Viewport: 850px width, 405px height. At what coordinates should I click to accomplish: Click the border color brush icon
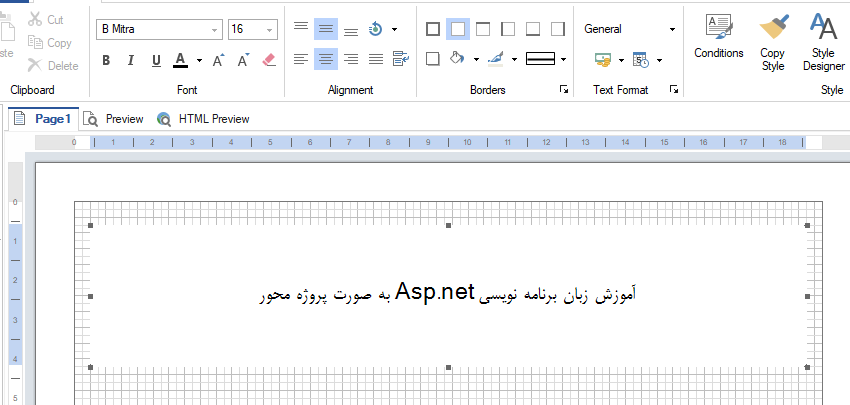pyautogui.click(x=495, y=59)
